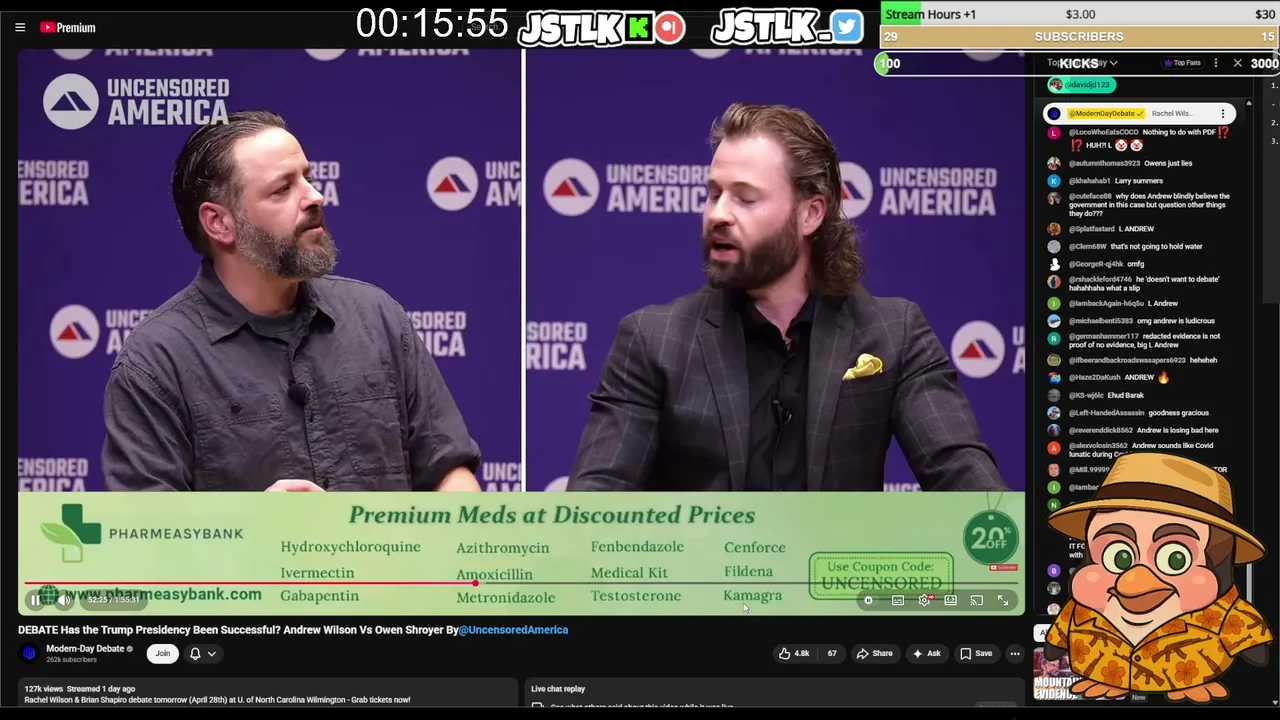
Task: Click the Ask button
Action: tap(925, 653)
